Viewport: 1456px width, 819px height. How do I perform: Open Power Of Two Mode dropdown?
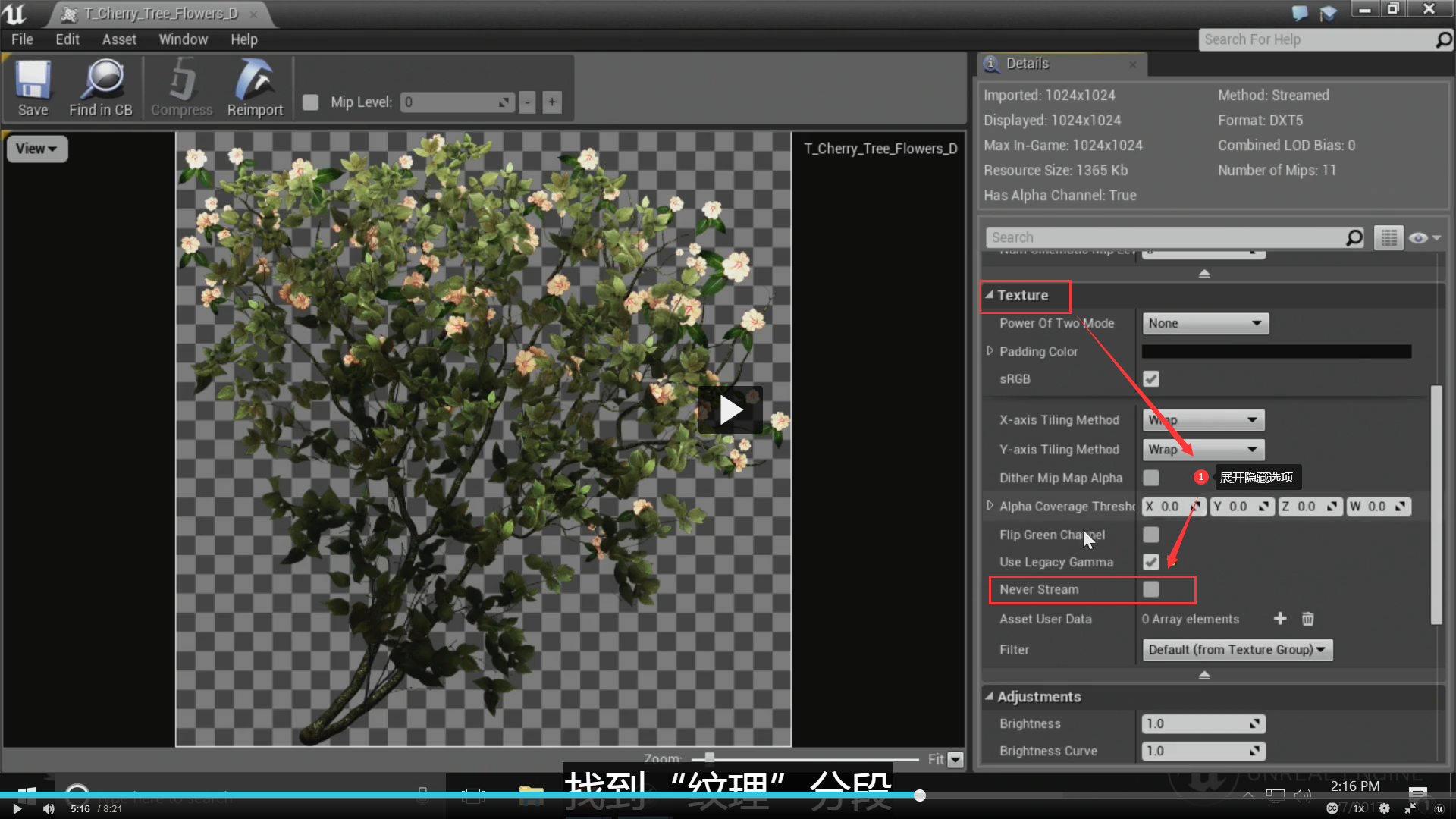pyautogui.click(x=1204, y=324)
